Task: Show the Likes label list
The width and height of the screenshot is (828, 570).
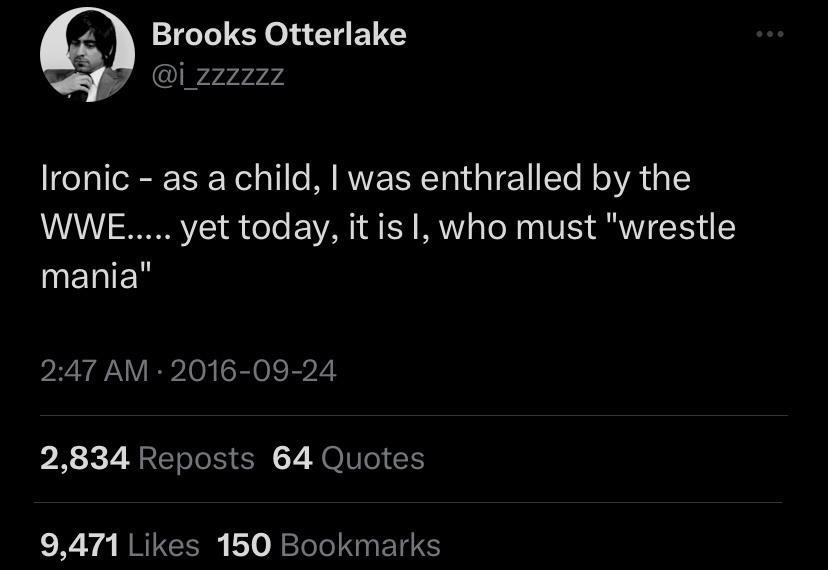Action: (x=163, y=545)
